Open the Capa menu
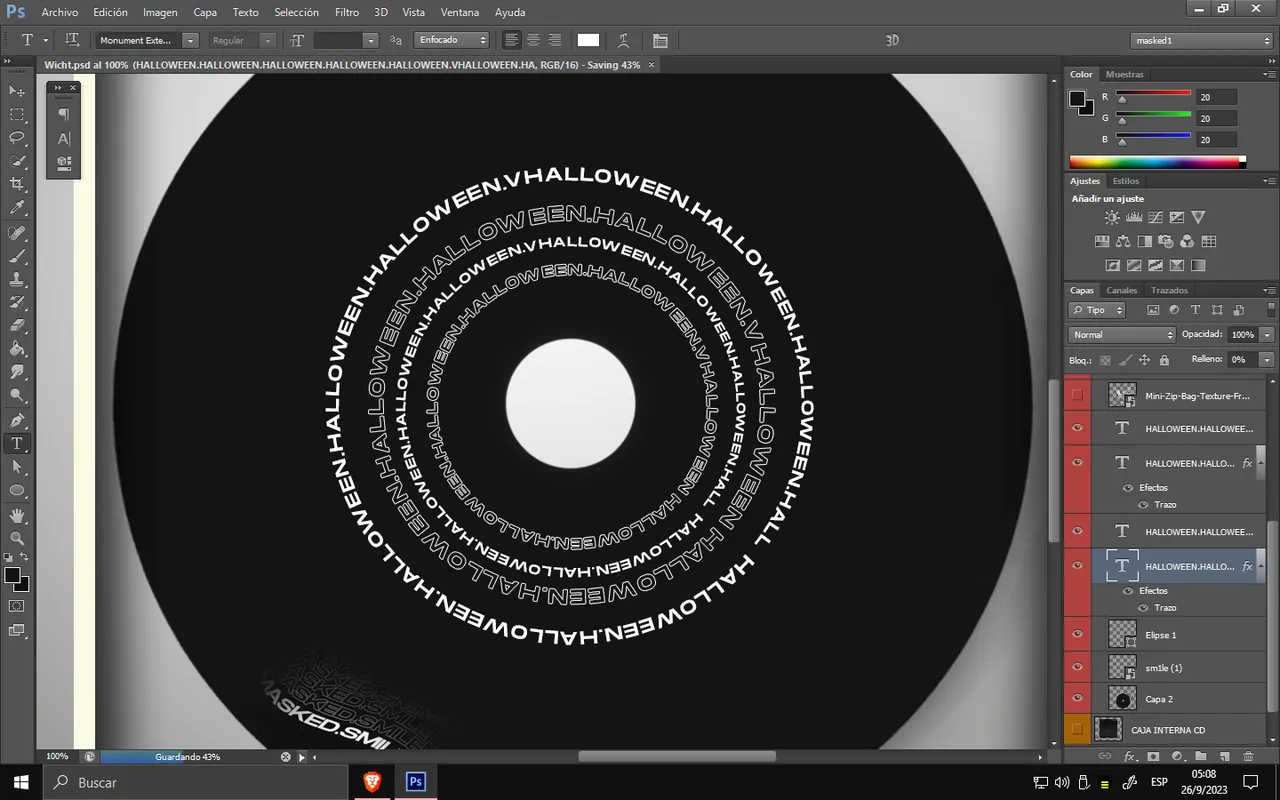Screen dimensions: 1280x800 point(205,12)
